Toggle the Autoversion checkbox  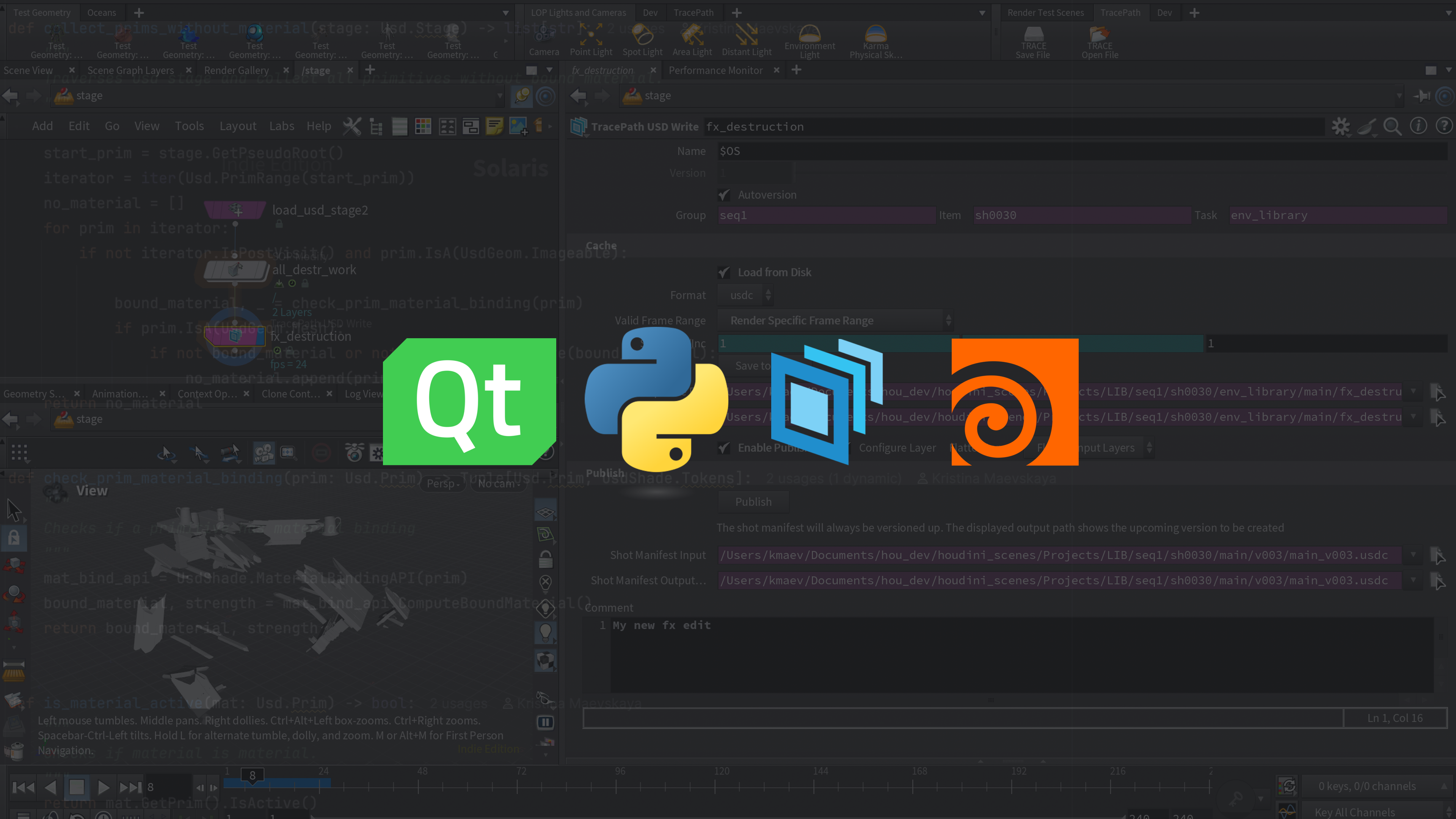(724, 195)
